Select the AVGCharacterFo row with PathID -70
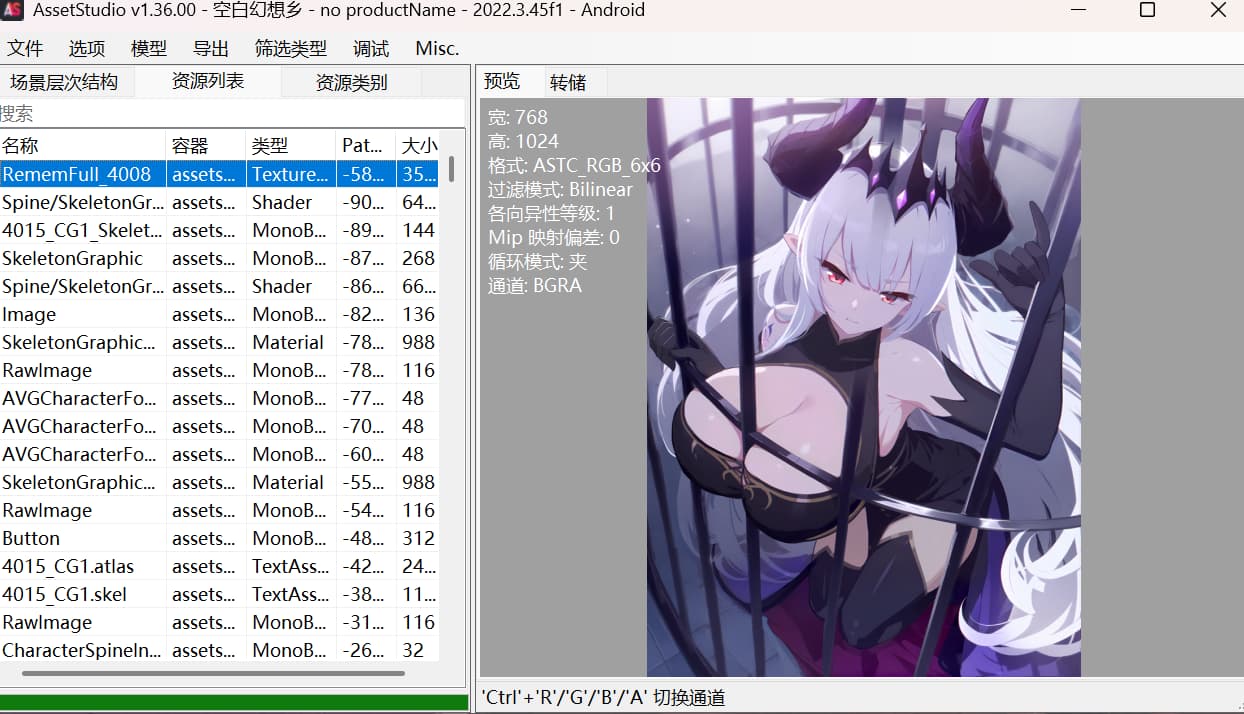1244x714 pixels. pos(220,426)
